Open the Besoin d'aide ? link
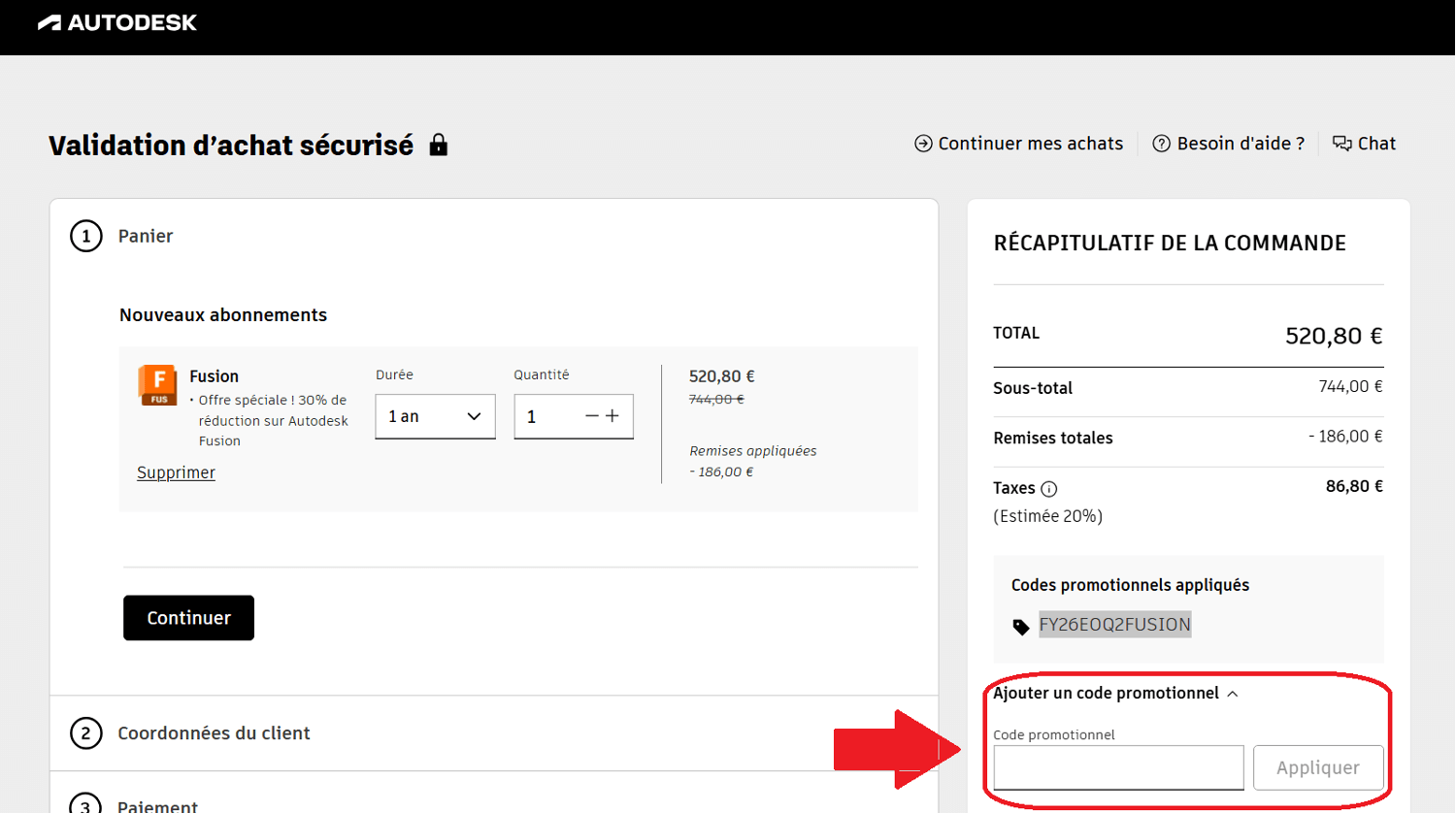The image size is (1456, 813). pyautogui.click(x=1228, y=144)
